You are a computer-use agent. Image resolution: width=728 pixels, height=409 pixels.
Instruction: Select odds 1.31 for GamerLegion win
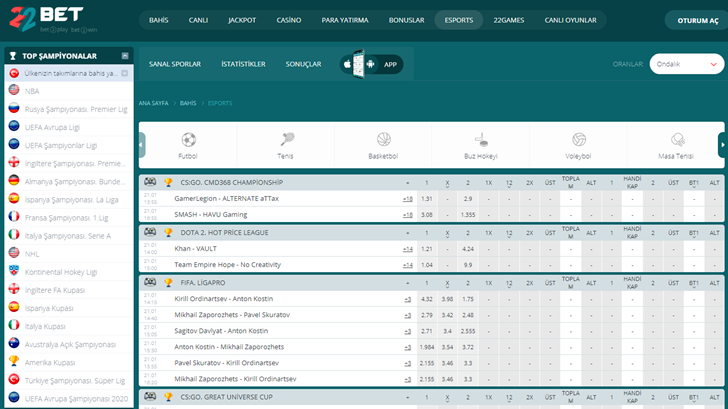427,199
